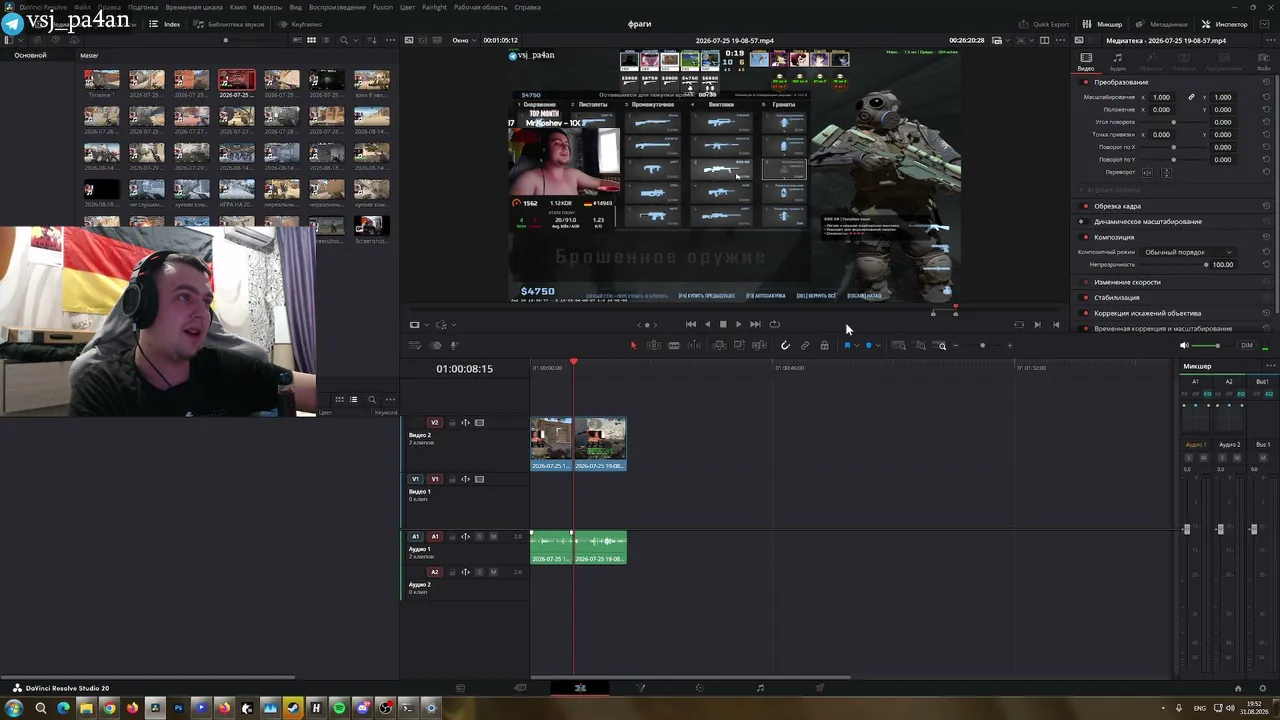
Task: Click the stop playback button
Action: pos(723,324)
